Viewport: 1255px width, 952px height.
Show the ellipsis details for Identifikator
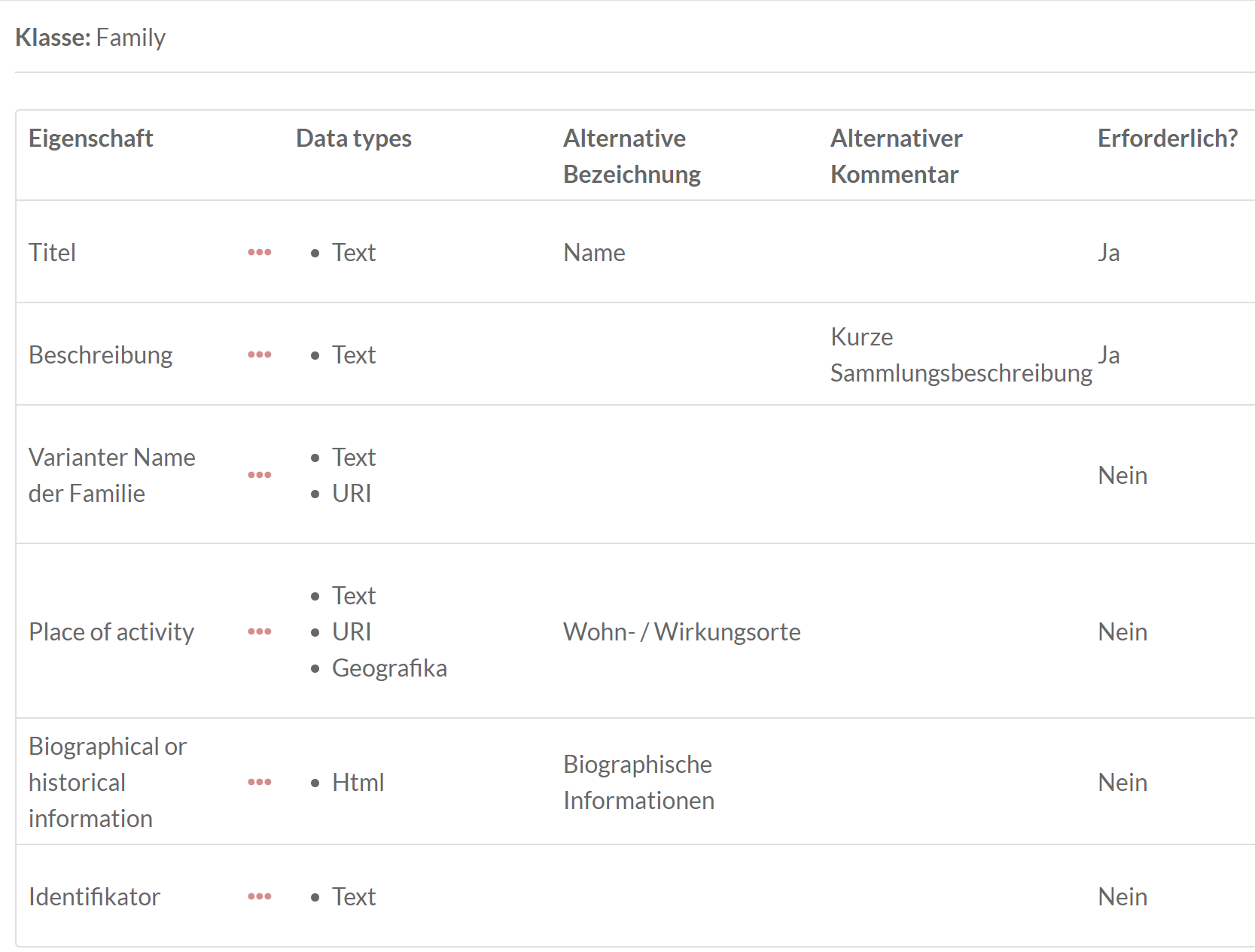260,896
